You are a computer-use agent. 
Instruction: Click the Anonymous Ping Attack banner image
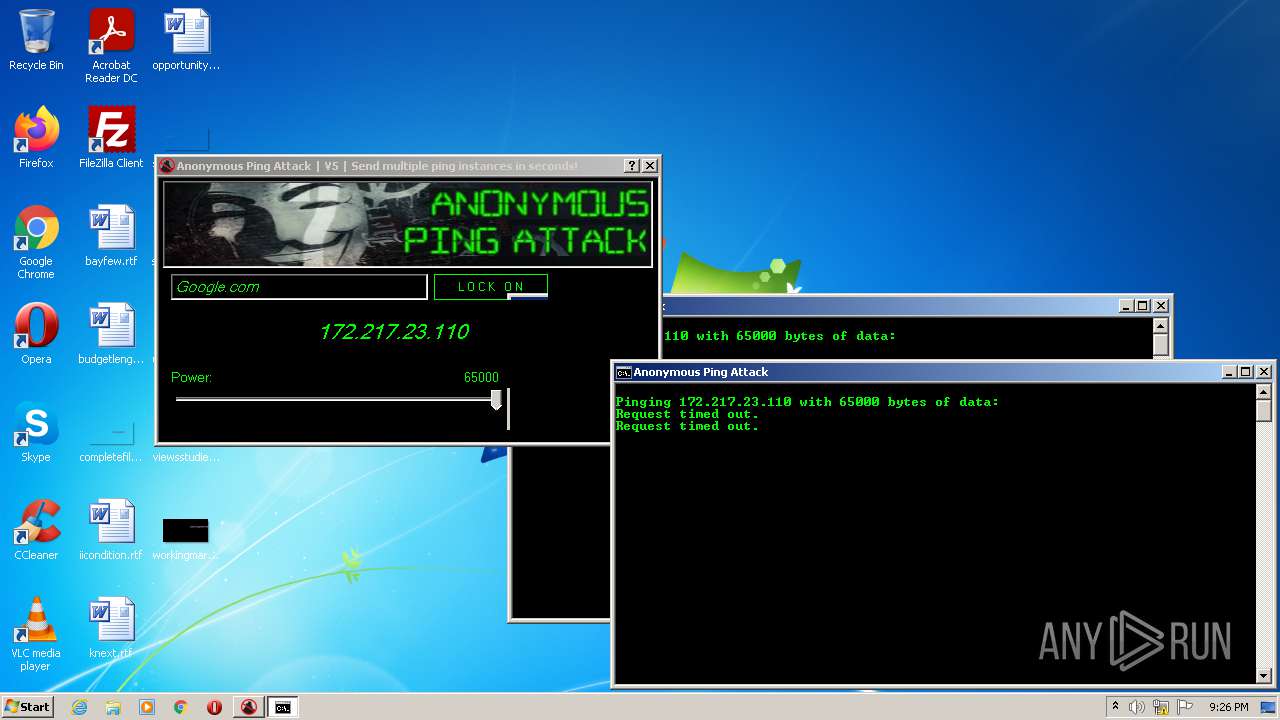click(408, 224)
